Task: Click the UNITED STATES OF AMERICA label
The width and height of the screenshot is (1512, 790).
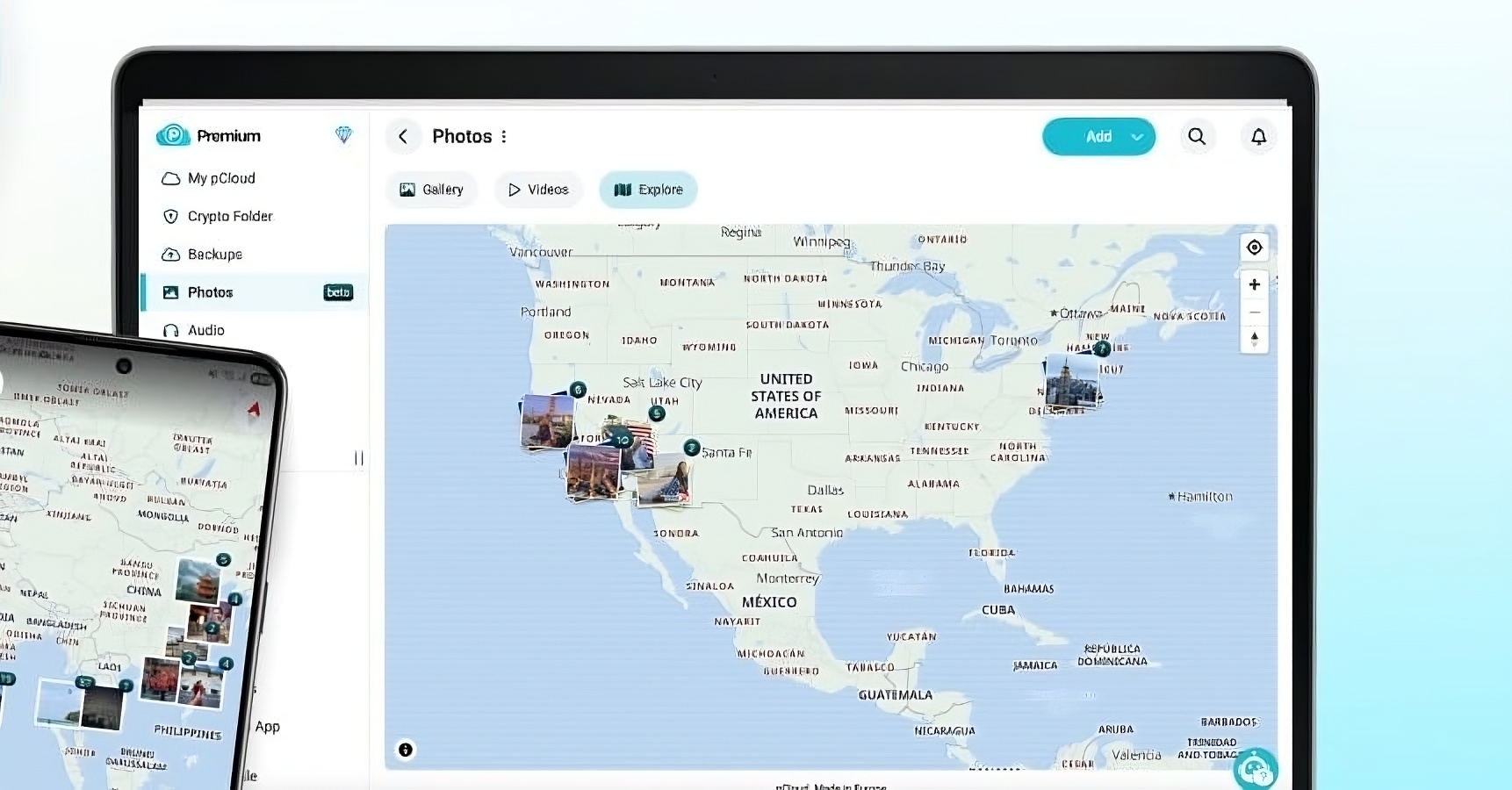Action: tap(786, 396)
